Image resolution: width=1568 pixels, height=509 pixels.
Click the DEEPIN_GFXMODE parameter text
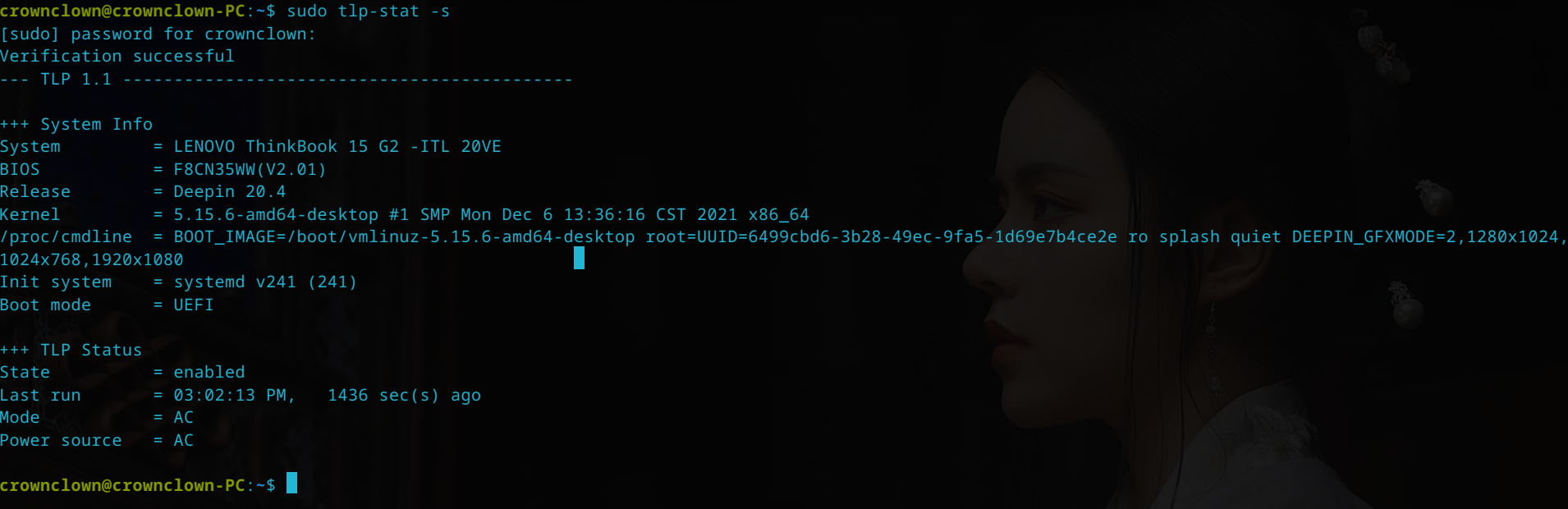(1429, 237)
